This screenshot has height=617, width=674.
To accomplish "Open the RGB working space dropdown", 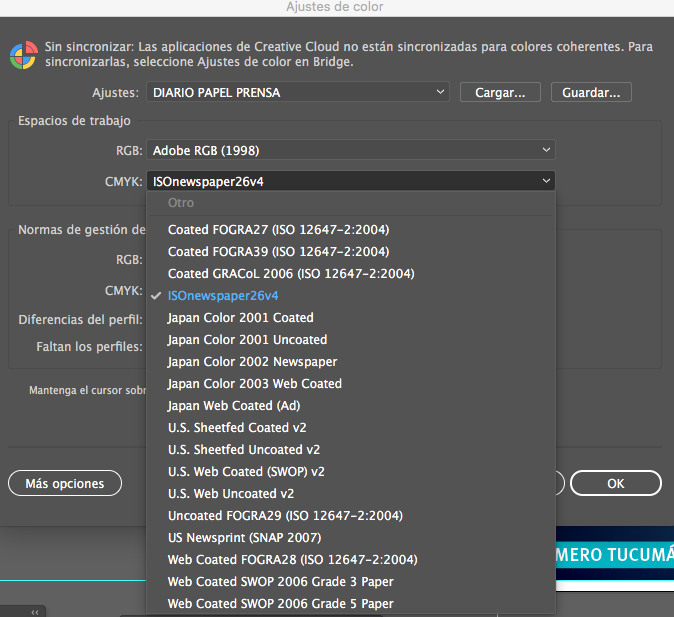I will pos(351,150).
